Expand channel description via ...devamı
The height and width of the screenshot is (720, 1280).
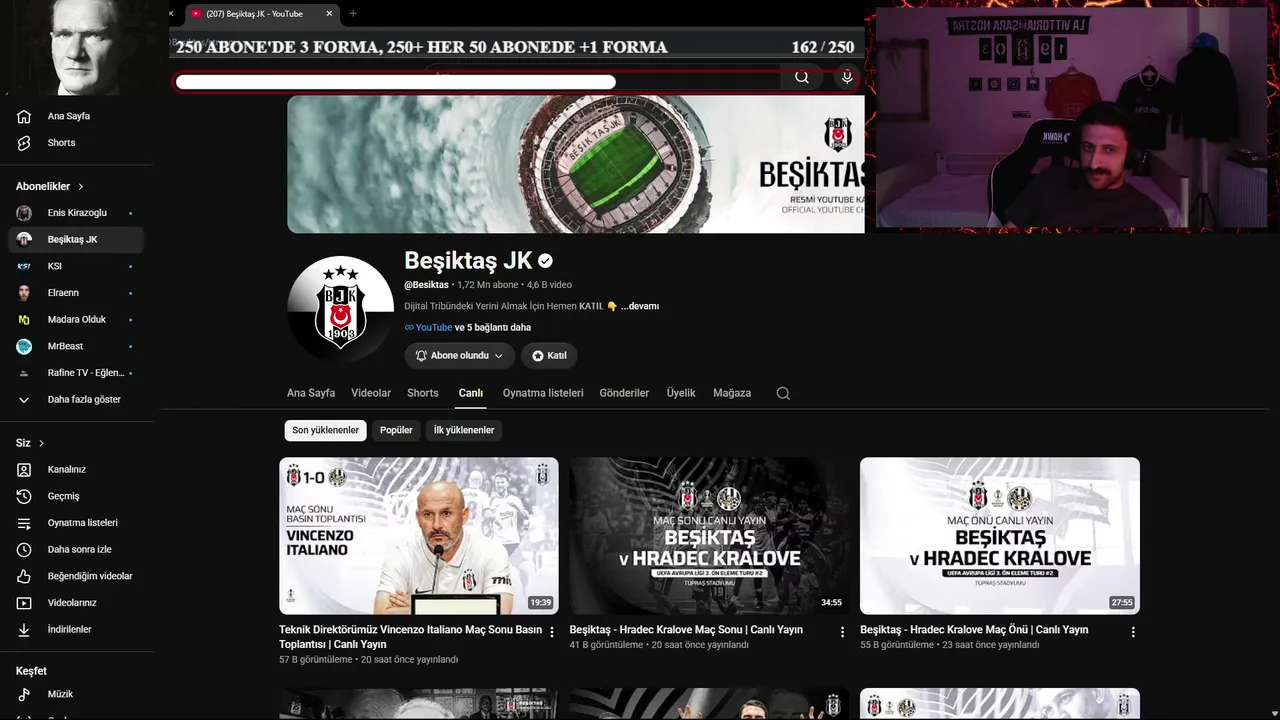[640, 306]
